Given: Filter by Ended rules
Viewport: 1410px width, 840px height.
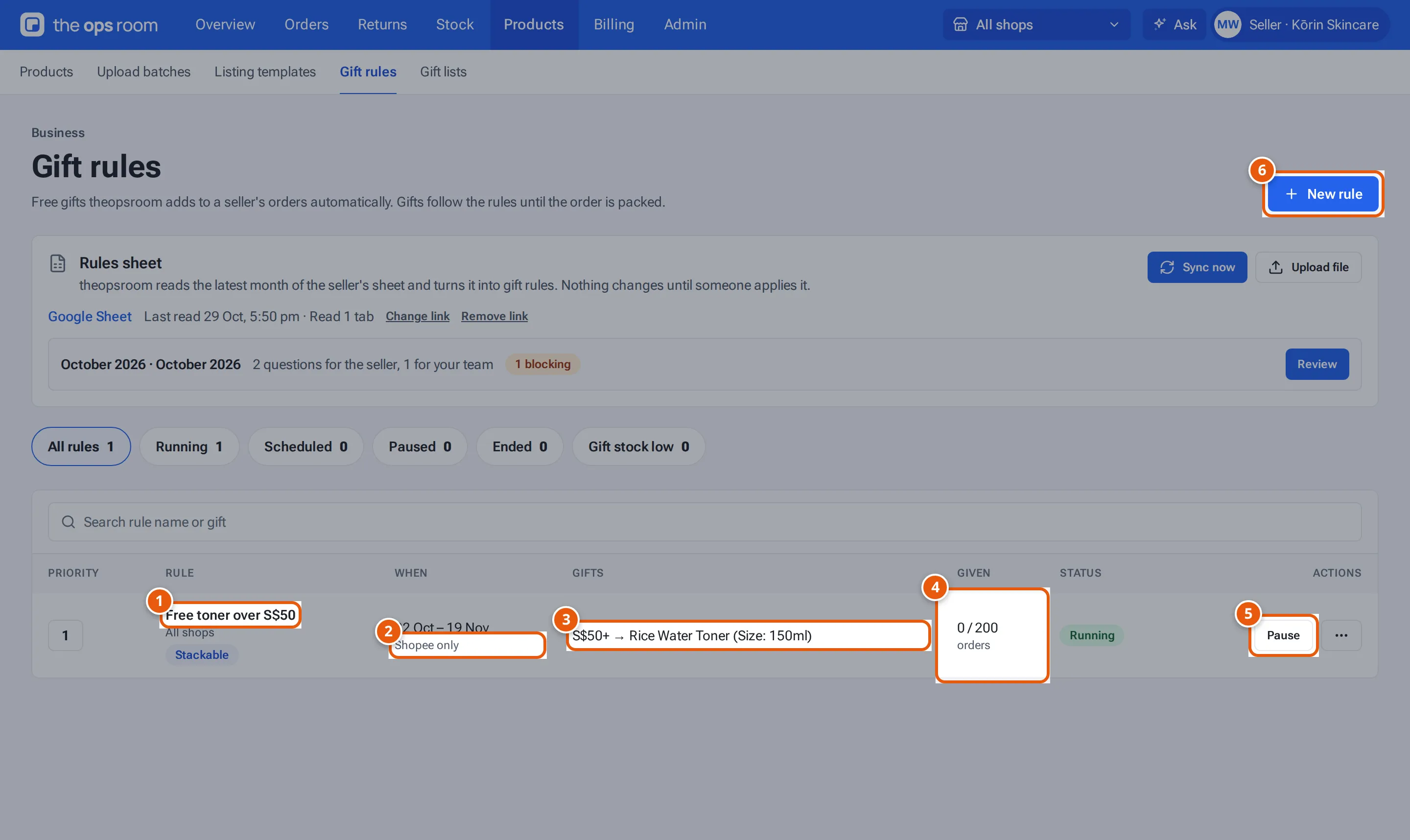Looking at the screenshot, I should click(519, 446).
